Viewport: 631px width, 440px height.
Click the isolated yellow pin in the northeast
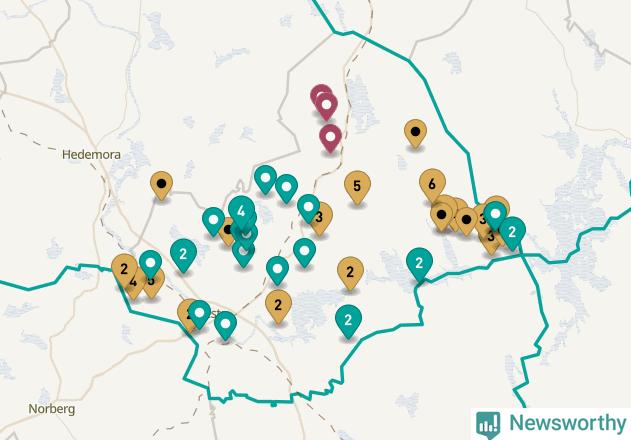pos(415,132)
